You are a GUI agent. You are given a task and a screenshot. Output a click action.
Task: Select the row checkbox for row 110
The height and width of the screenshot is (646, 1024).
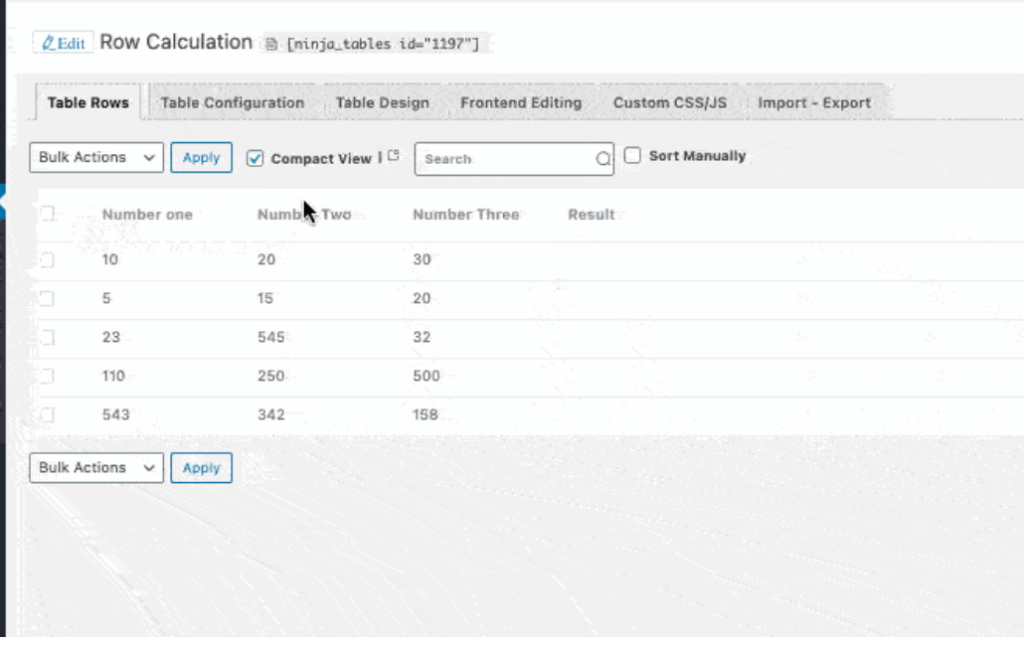click(47, 376)
